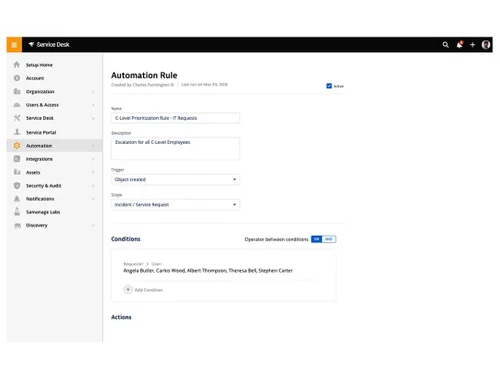The height and width of the screenshot is (375, 500).
Task: Expand the Automation submenu chevron
Action: [x=93, y=146]
